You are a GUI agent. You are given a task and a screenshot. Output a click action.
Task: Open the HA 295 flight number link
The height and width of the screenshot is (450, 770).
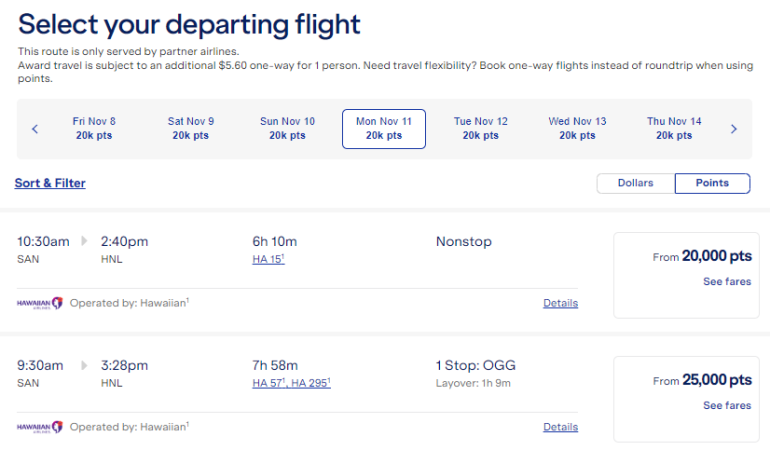tap(311, 383)
